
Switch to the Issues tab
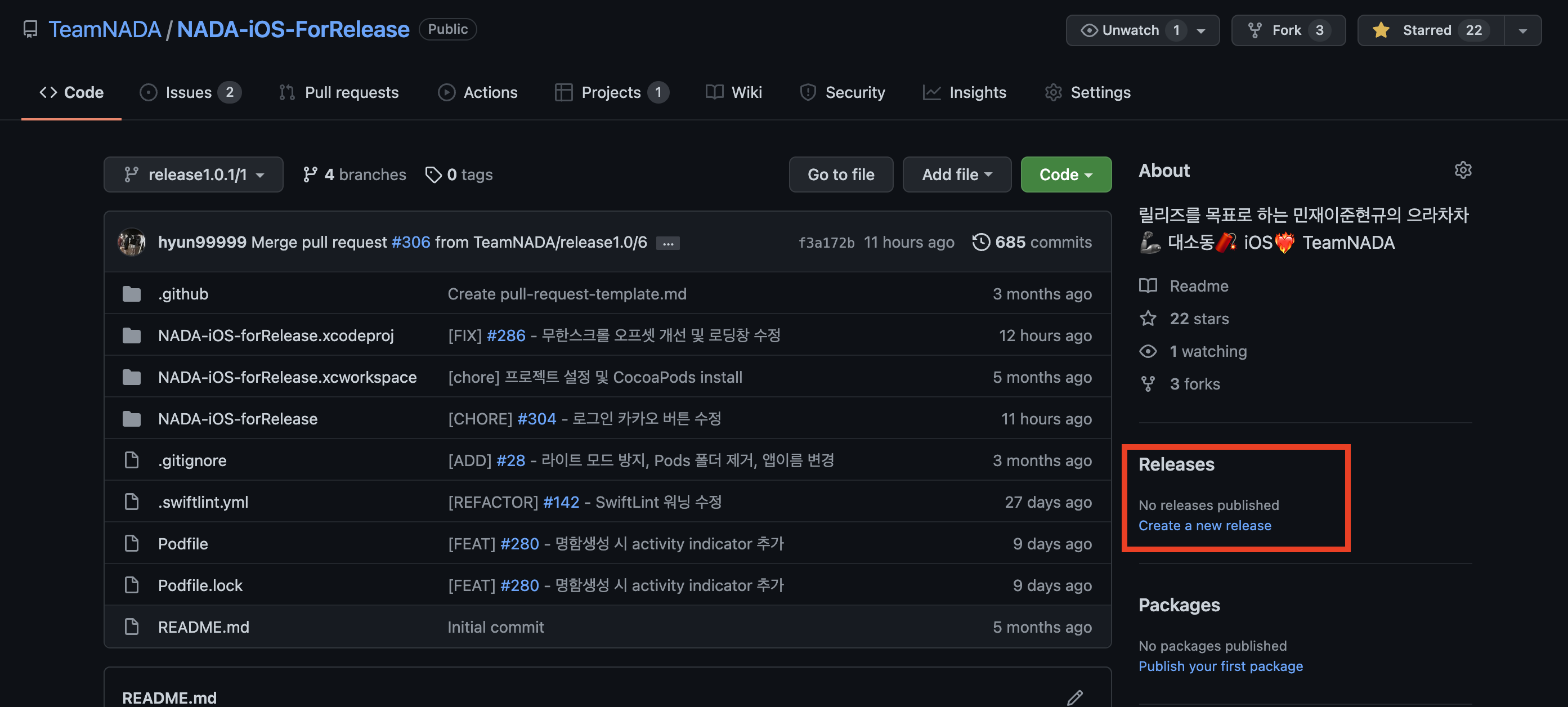click(190, 92)
